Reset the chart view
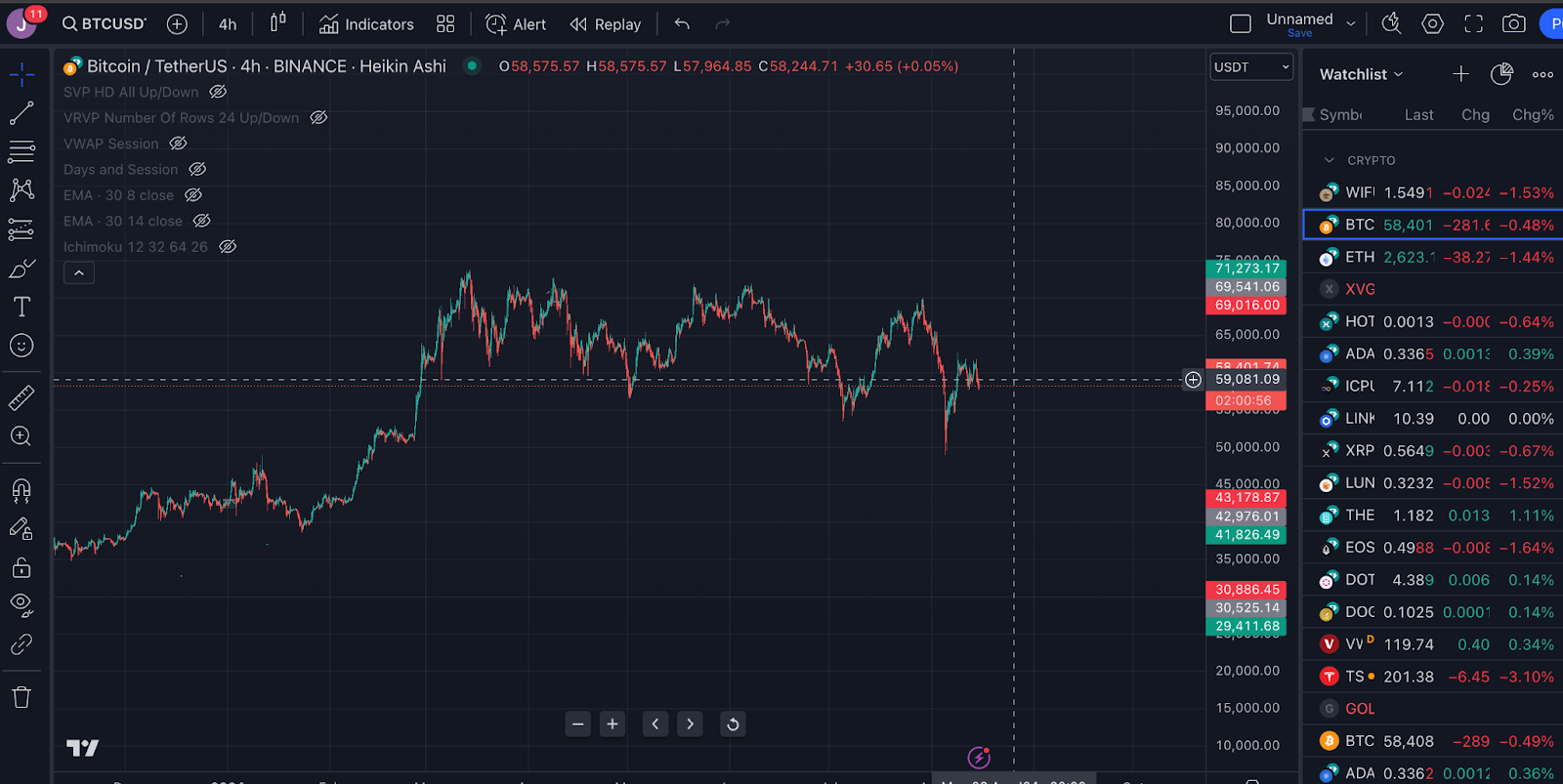This screenshot has height=784, width=1563. coord(733,724)
